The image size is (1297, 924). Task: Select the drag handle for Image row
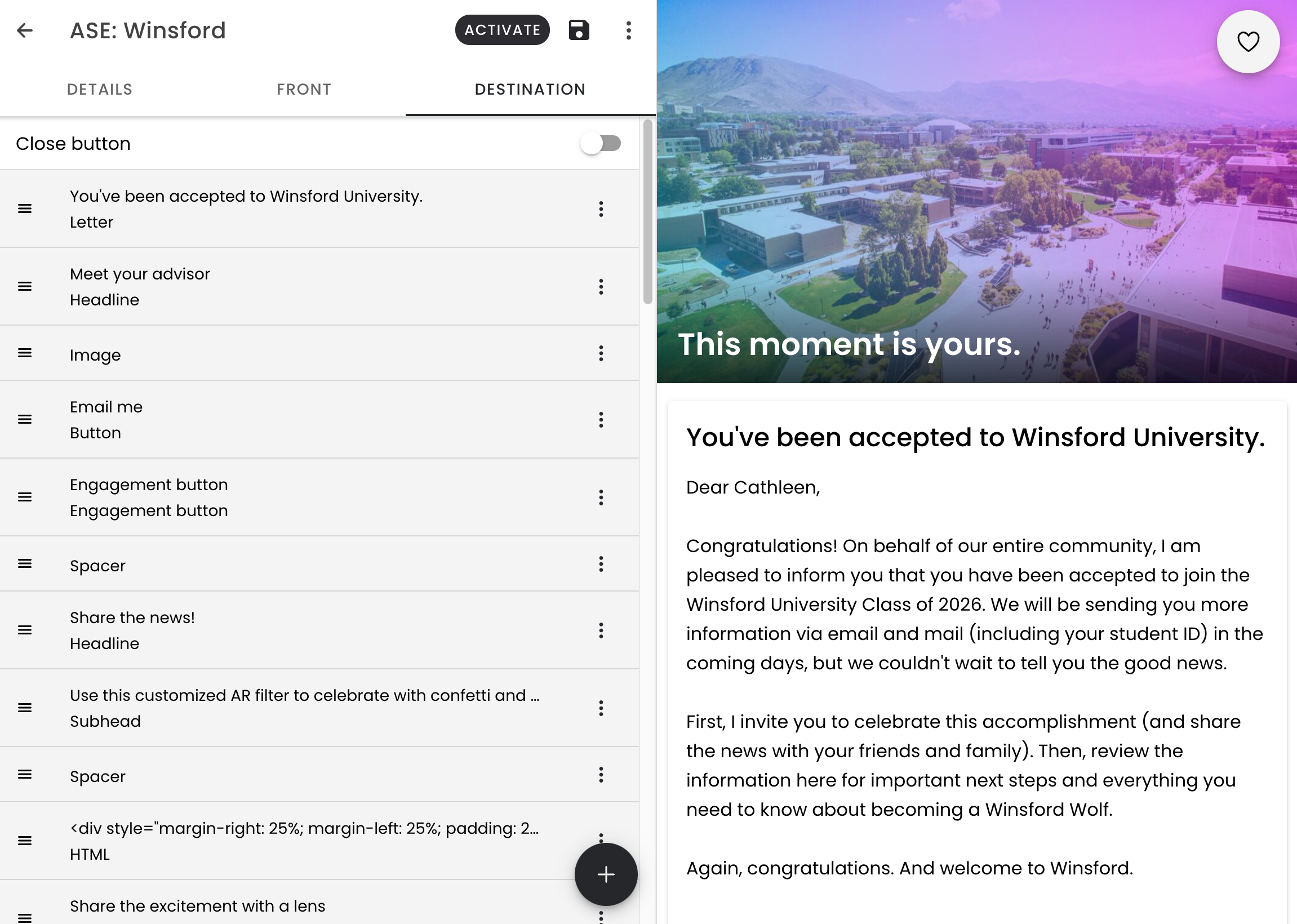click(x=25, y=353)
